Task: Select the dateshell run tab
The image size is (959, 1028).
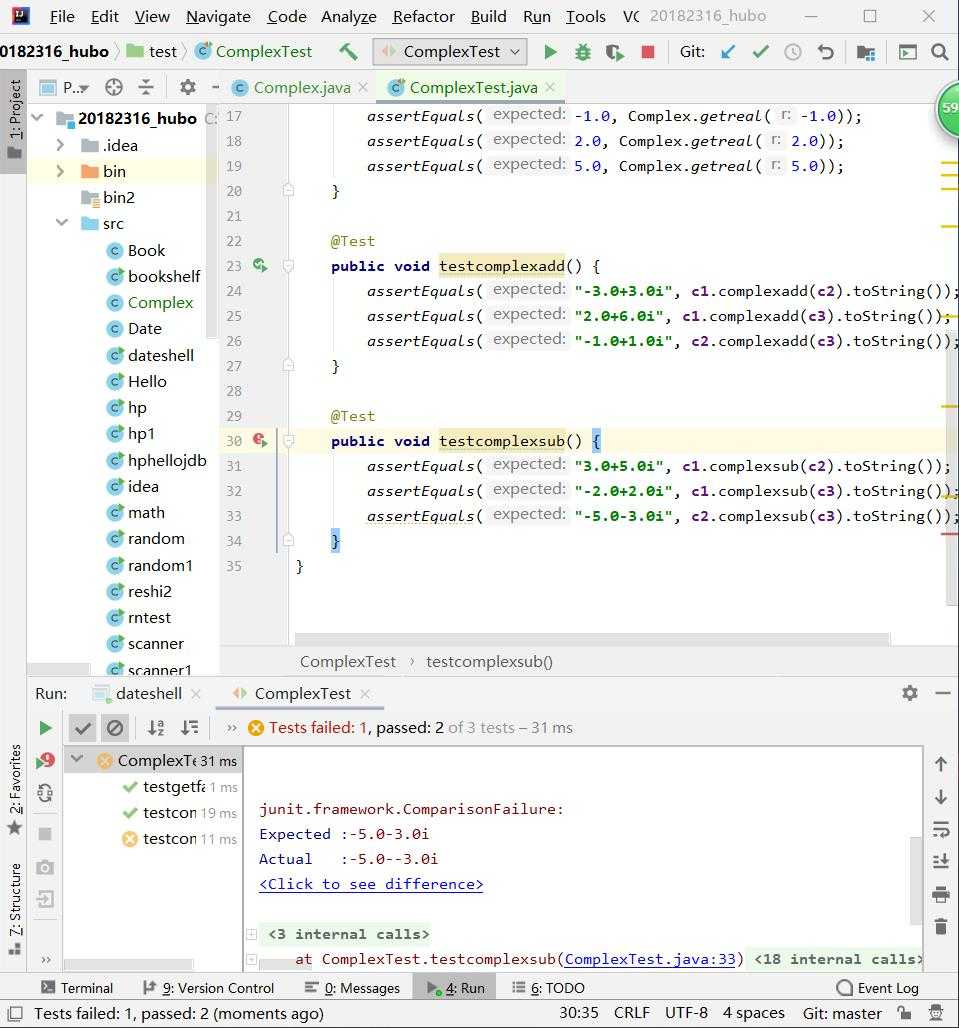Action: point(148,693)
